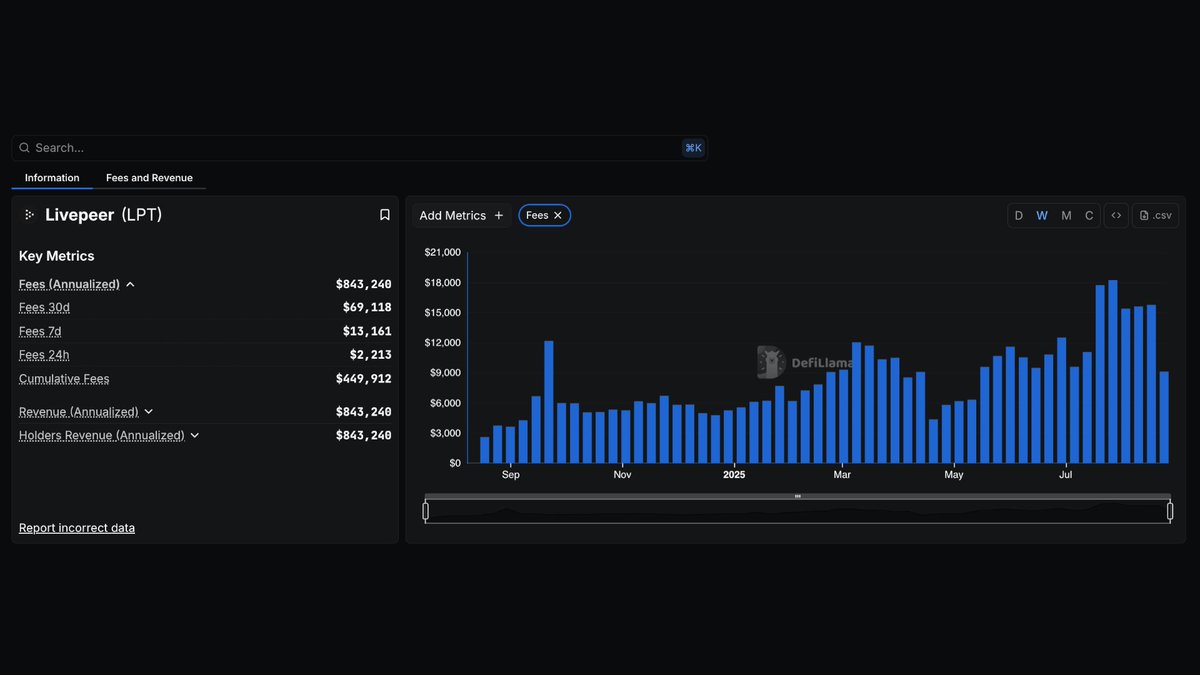Click right handle of range slider
The height and width of the screenshot is (675, 1200).
point(1170,511)
